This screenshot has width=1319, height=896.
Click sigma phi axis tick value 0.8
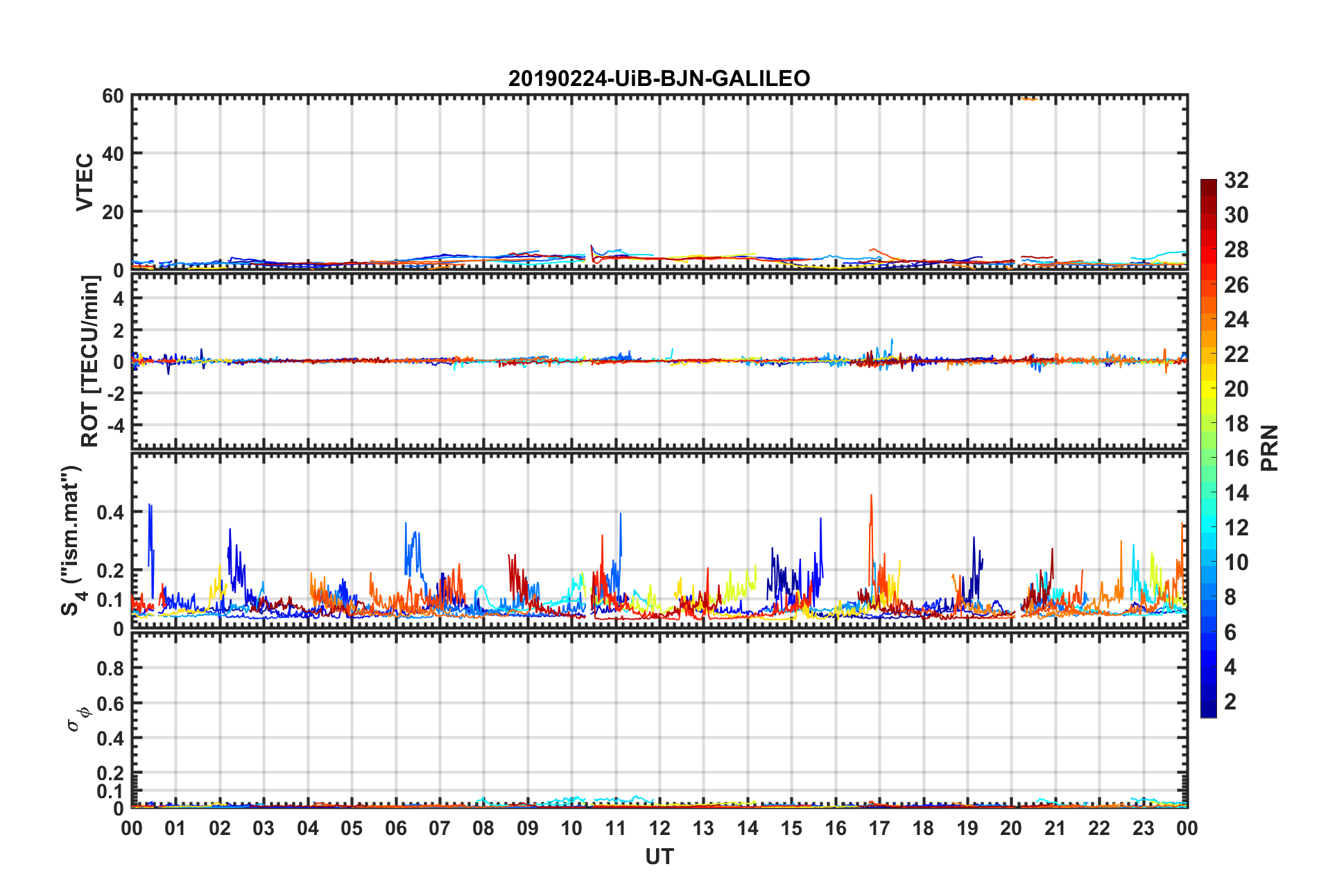[110, 669]
